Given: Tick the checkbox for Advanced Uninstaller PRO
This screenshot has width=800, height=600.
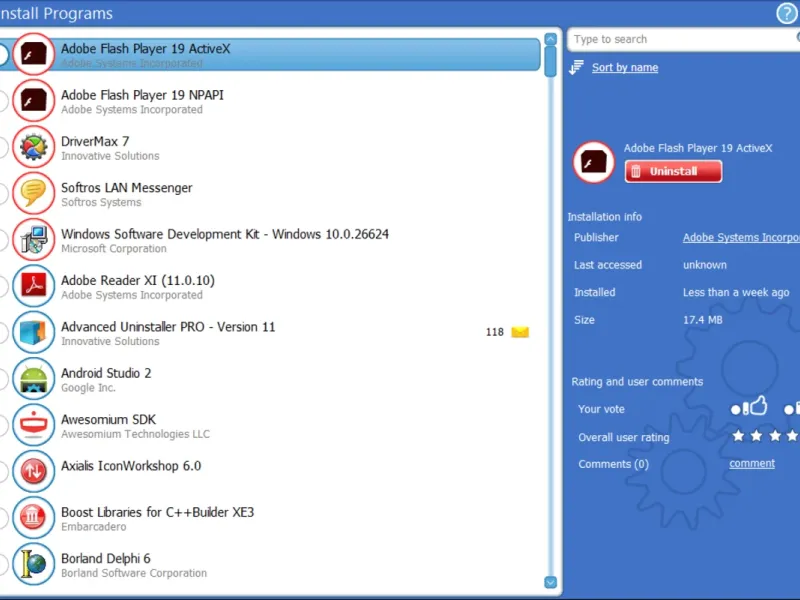Looking at the screenshot, I should pos(3,333).
